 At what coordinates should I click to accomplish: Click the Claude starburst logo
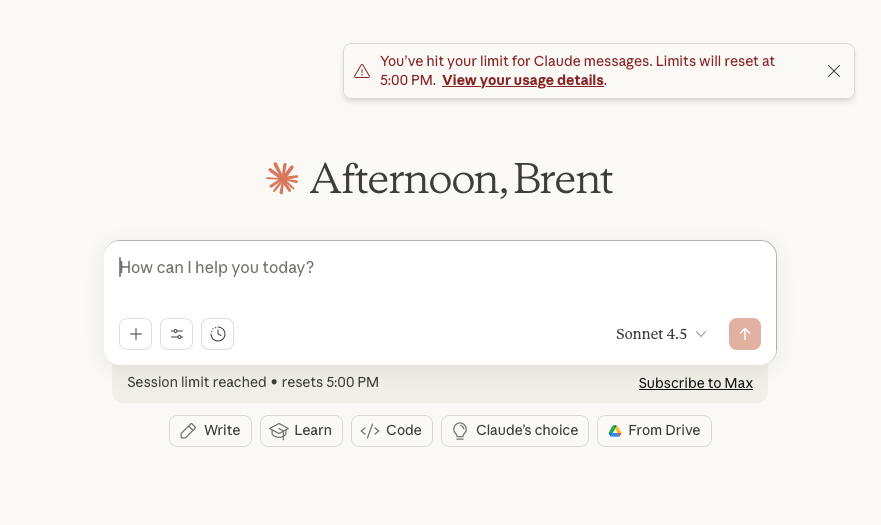pos(282,178)
